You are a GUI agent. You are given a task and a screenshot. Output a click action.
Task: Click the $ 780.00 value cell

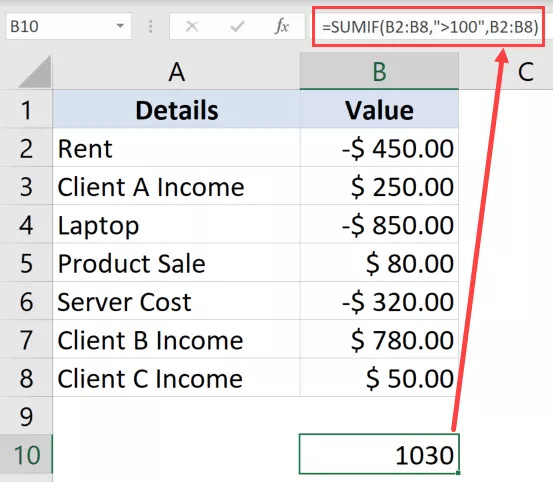point(379,340)
